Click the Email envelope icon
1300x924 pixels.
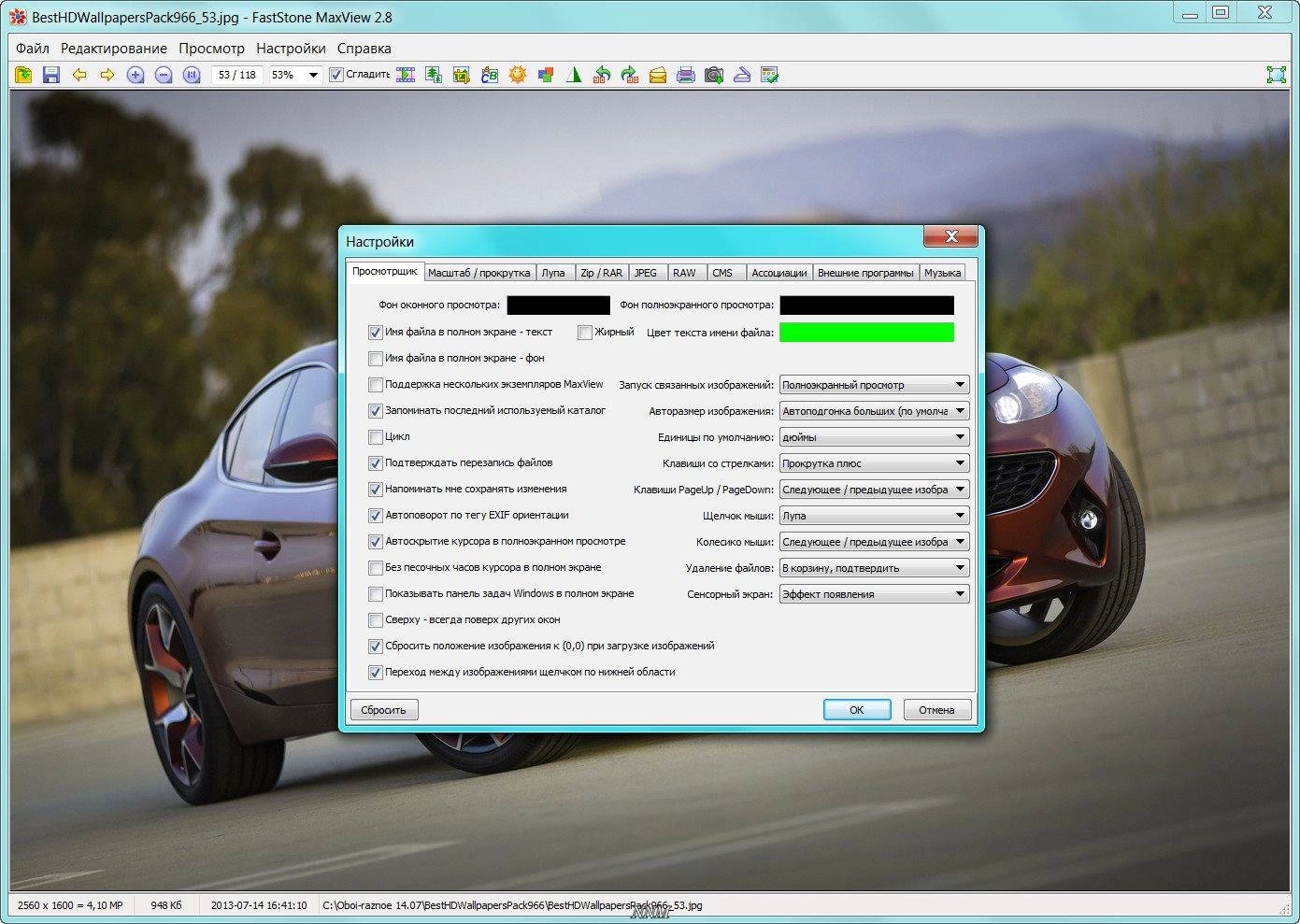point(658,75)
